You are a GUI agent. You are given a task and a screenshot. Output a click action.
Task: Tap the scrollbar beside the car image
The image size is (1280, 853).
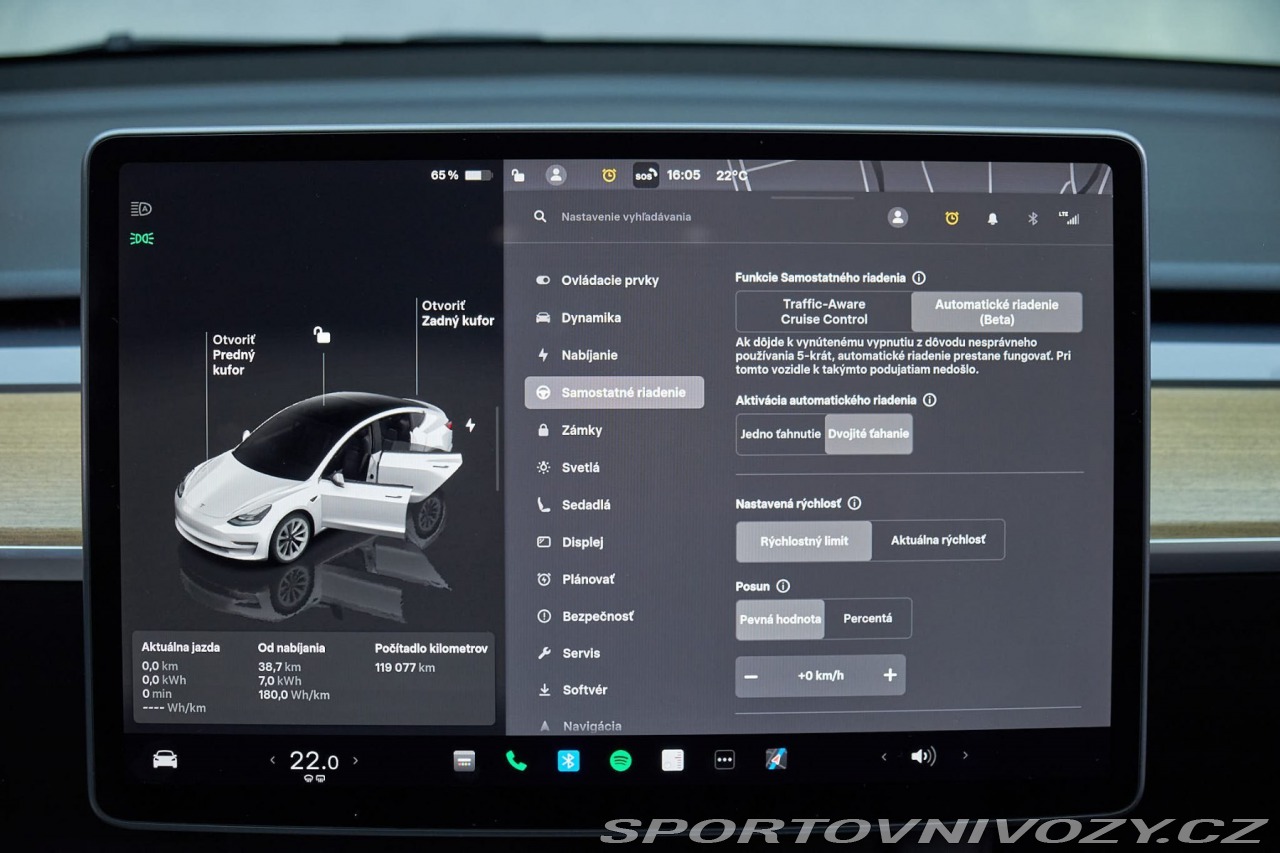tap(497, 449)
